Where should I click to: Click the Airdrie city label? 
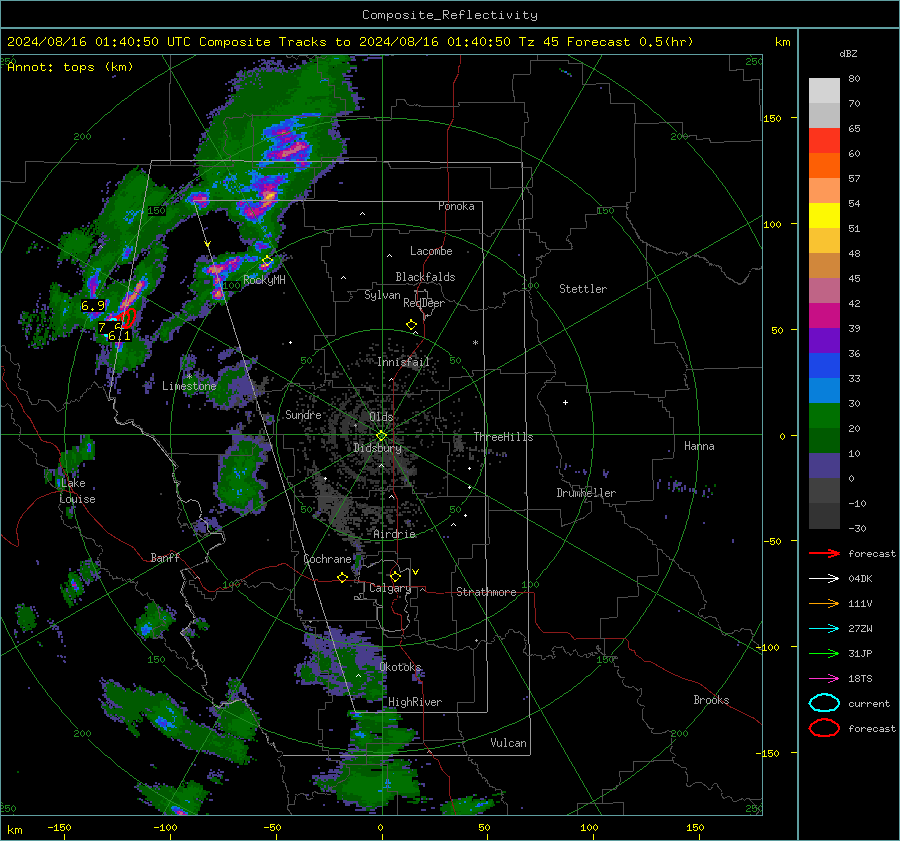point(394,534)
